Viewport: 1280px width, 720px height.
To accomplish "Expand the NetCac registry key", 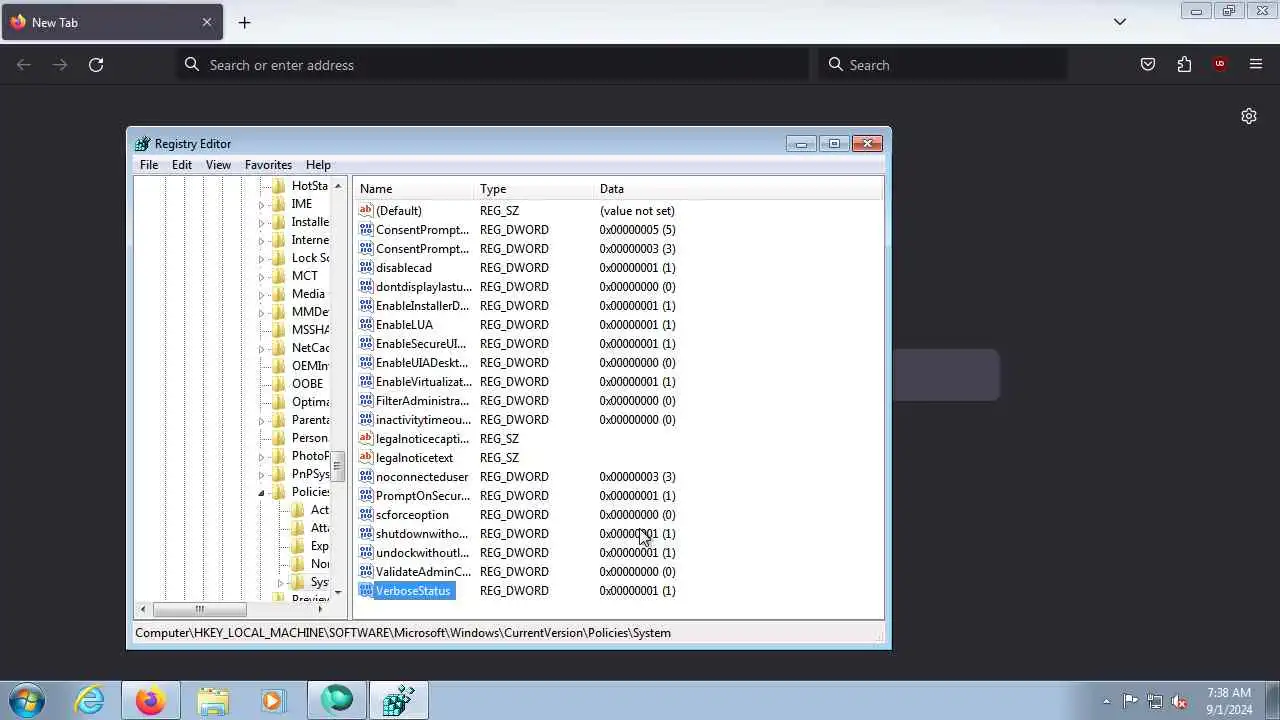I will point(262,349).
